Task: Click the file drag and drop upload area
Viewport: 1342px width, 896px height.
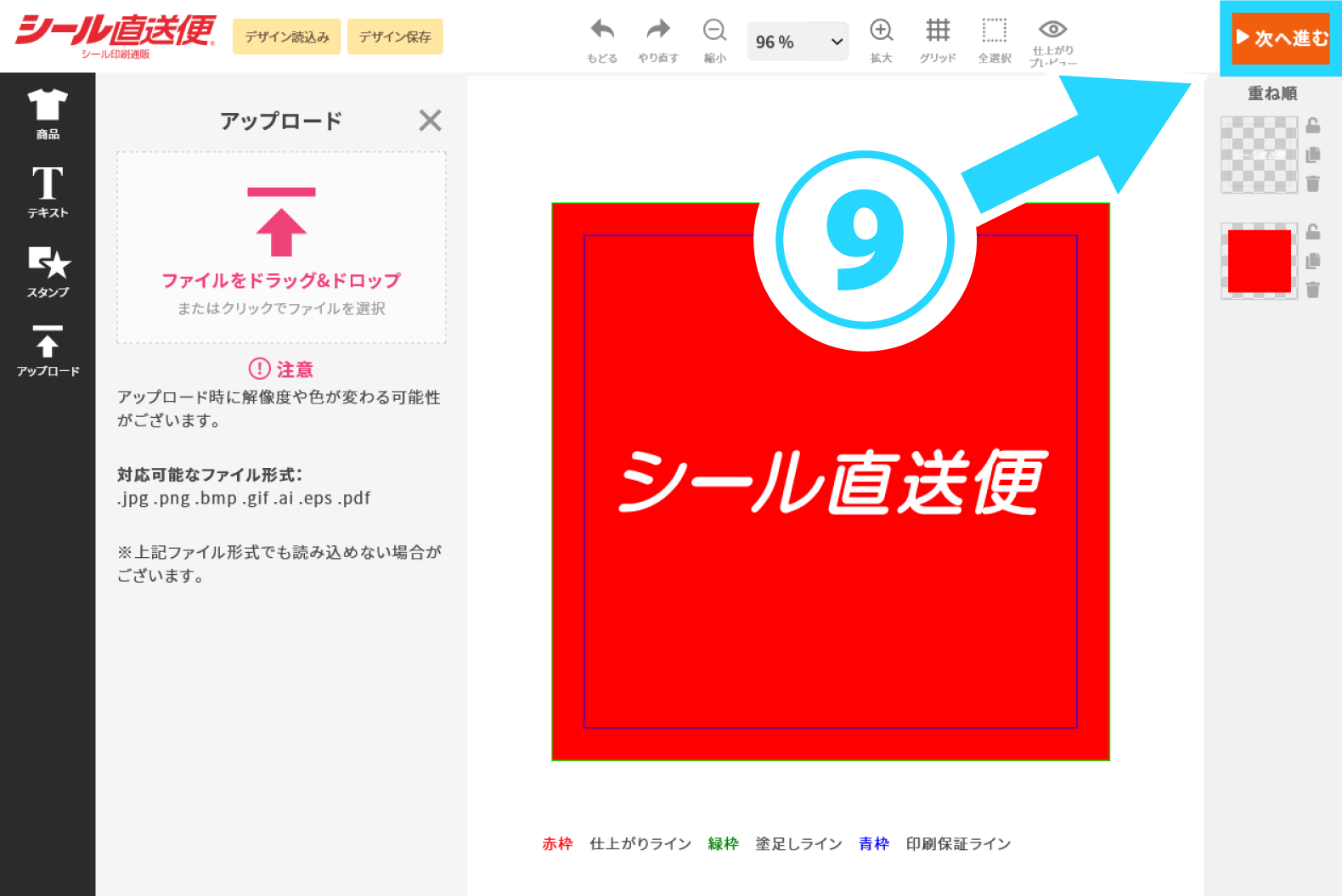Action: click(281, 248)
